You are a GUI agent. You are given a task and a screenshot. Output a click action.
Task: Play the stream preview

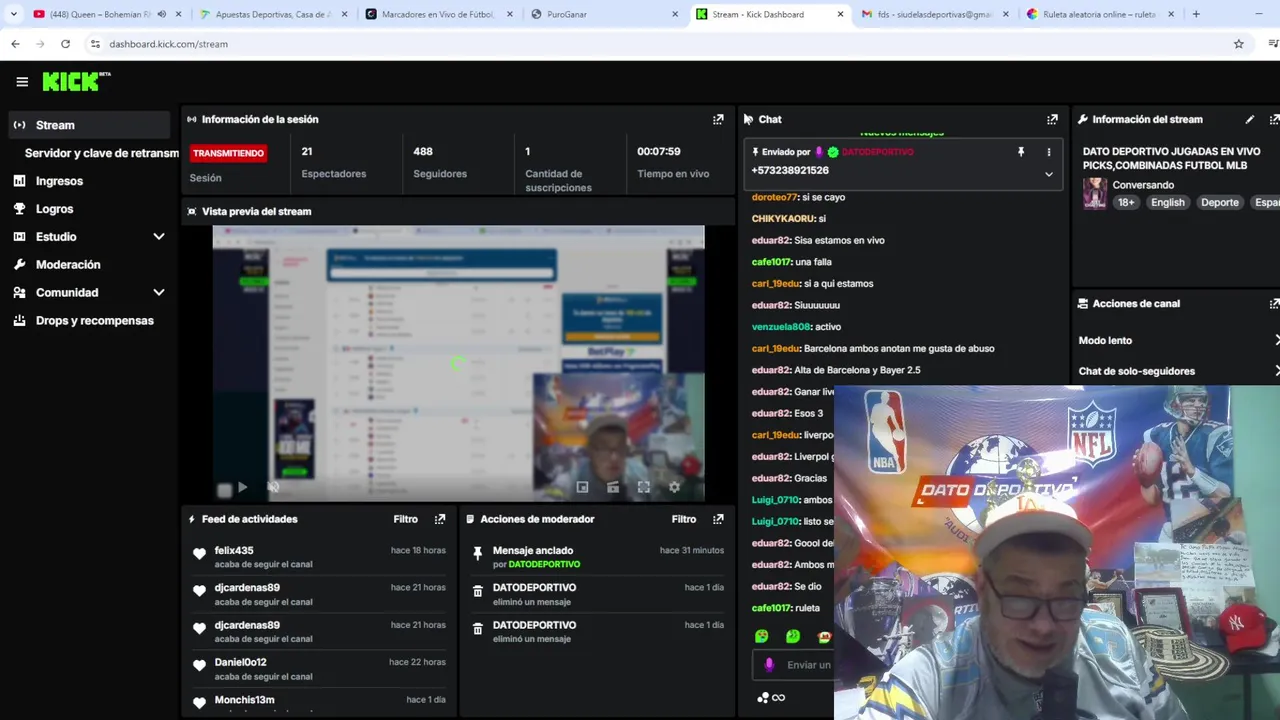tap(242, 487)
